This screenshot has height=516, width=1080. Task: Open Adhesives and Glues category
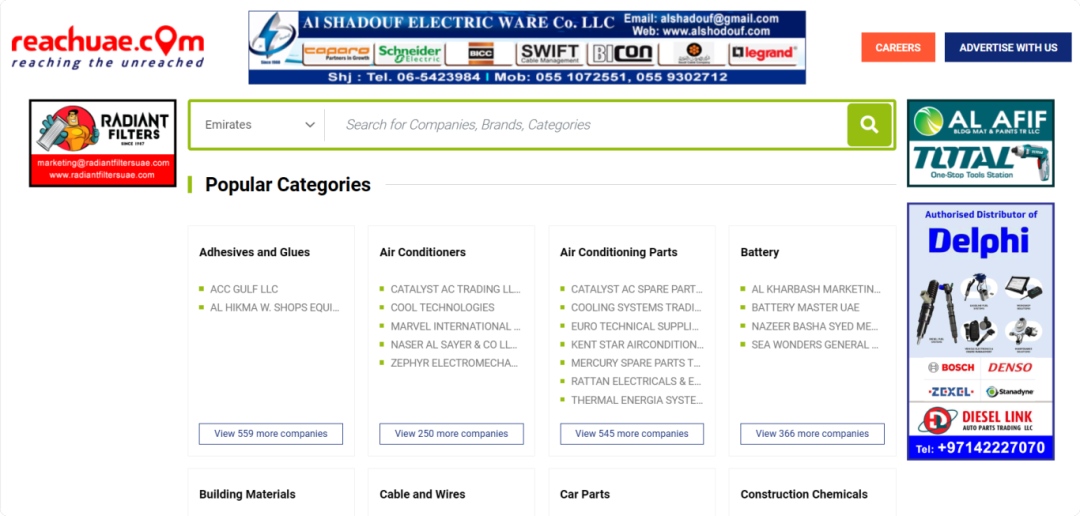tap(255, 252)
